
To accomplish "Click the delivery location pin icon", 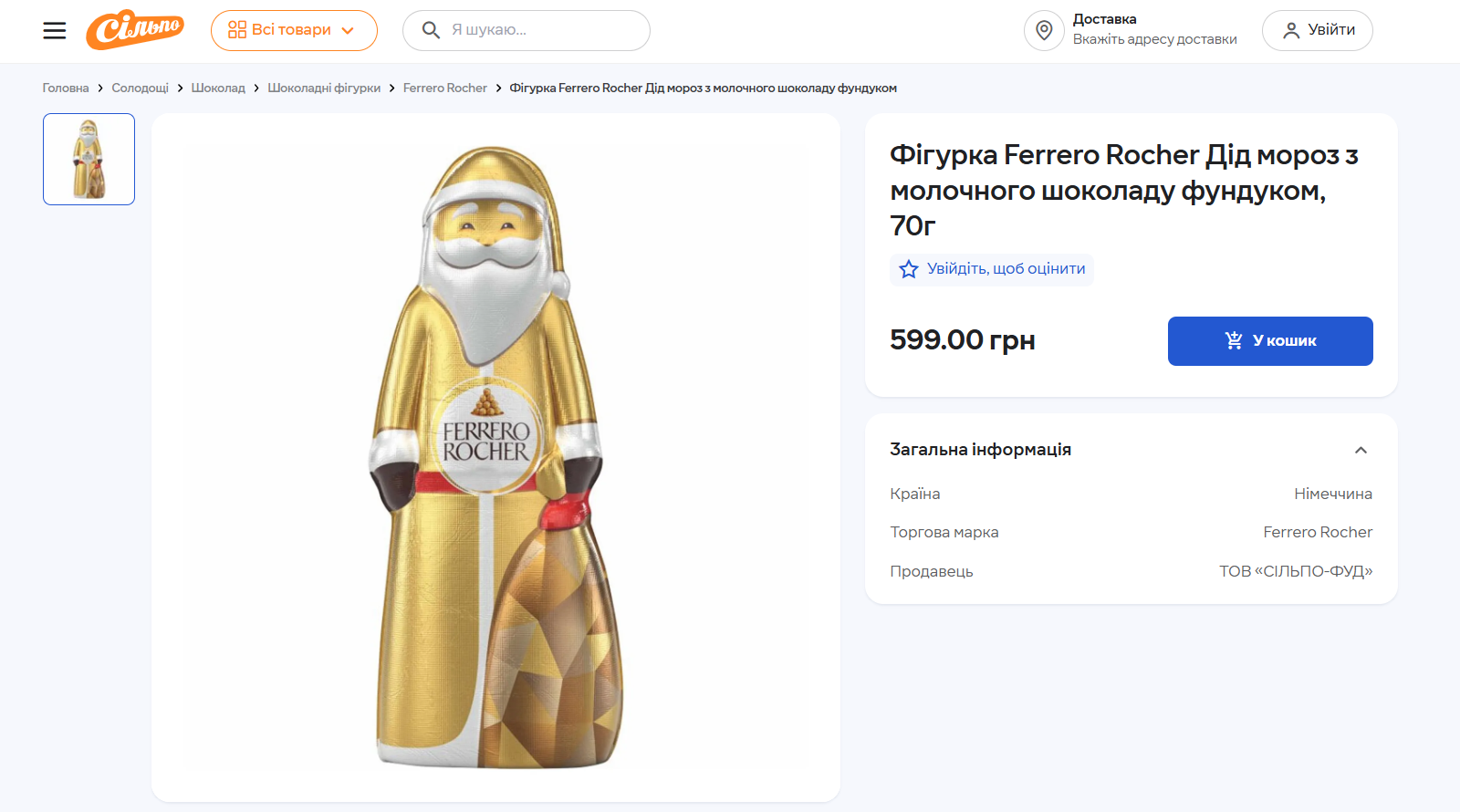I will (x=1044, y=30).
